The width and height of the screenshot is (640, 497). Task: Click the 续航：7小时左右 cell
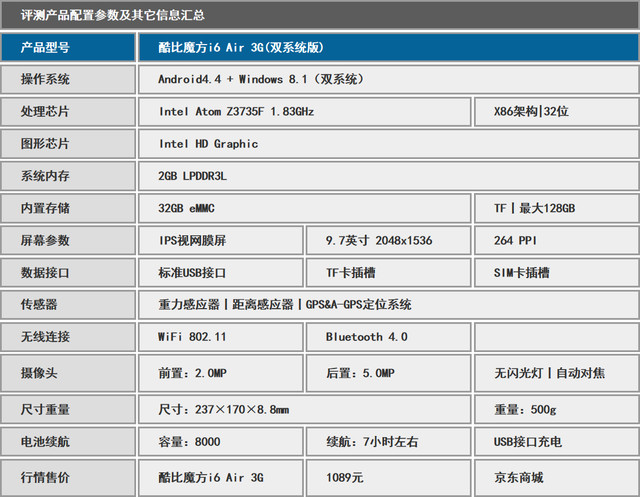389,442
